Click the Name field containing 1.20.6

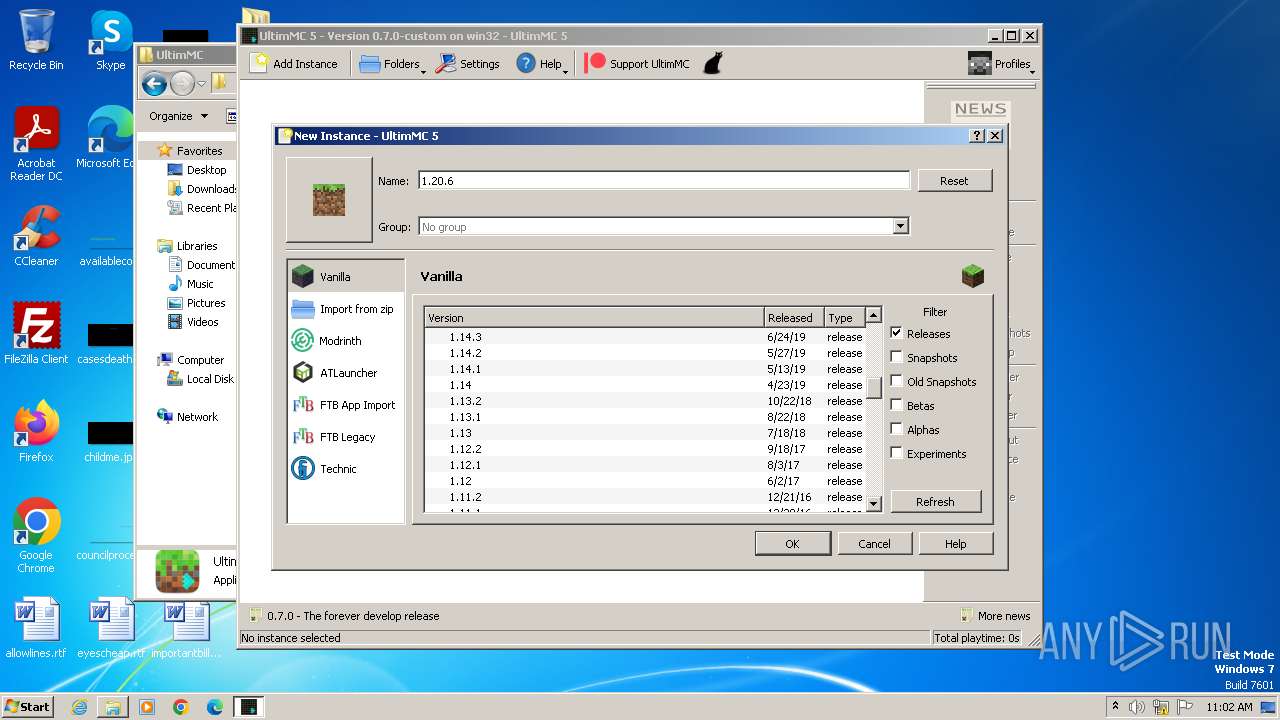(664, 181)
